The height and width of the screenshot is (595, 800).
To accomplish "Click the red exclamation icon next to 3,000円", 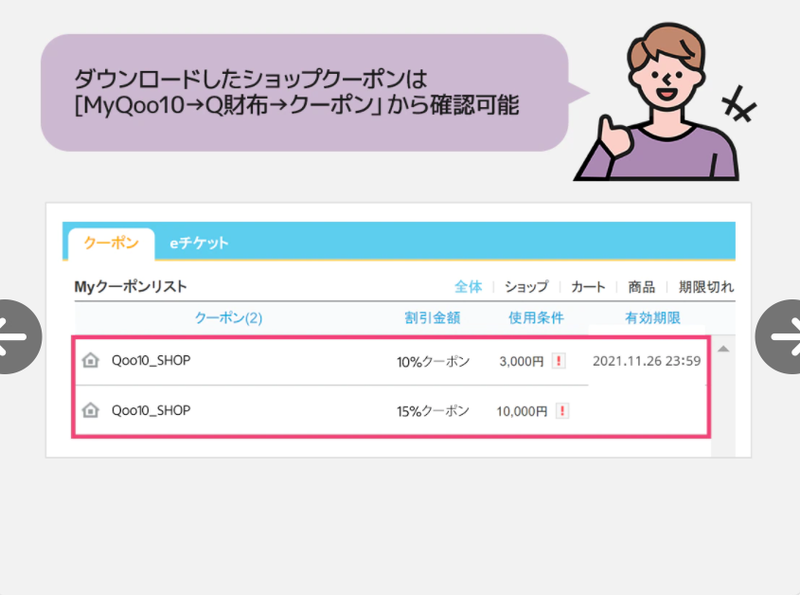I will coord(560,360).
